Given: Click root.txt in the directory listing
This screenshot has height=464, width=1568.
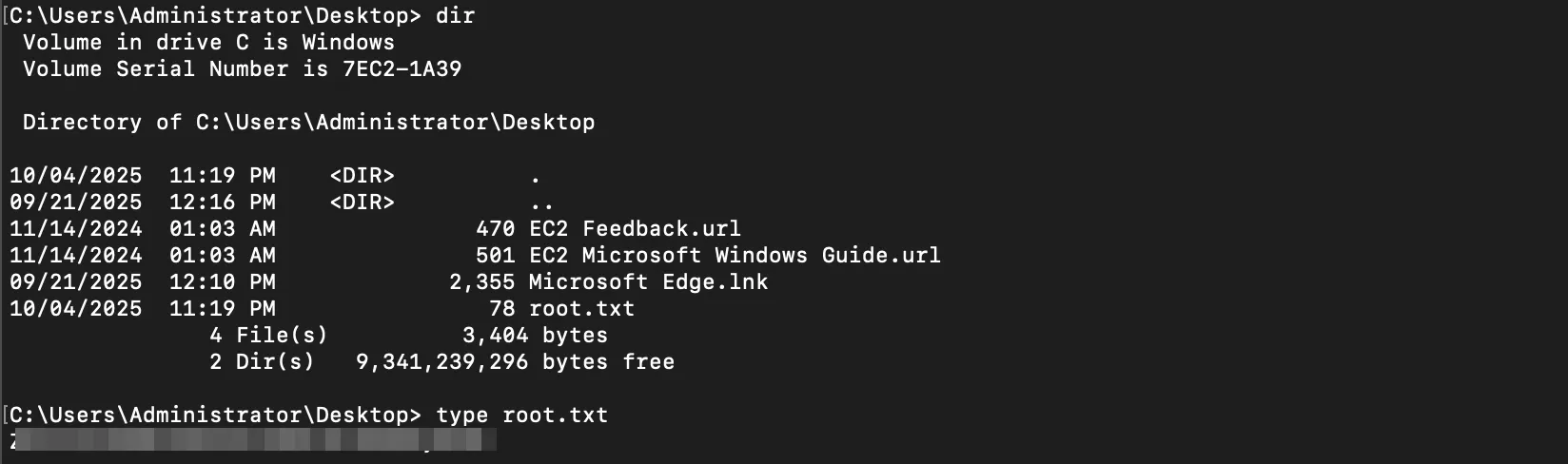Looking at the screenshot, I should click(581, 309).
